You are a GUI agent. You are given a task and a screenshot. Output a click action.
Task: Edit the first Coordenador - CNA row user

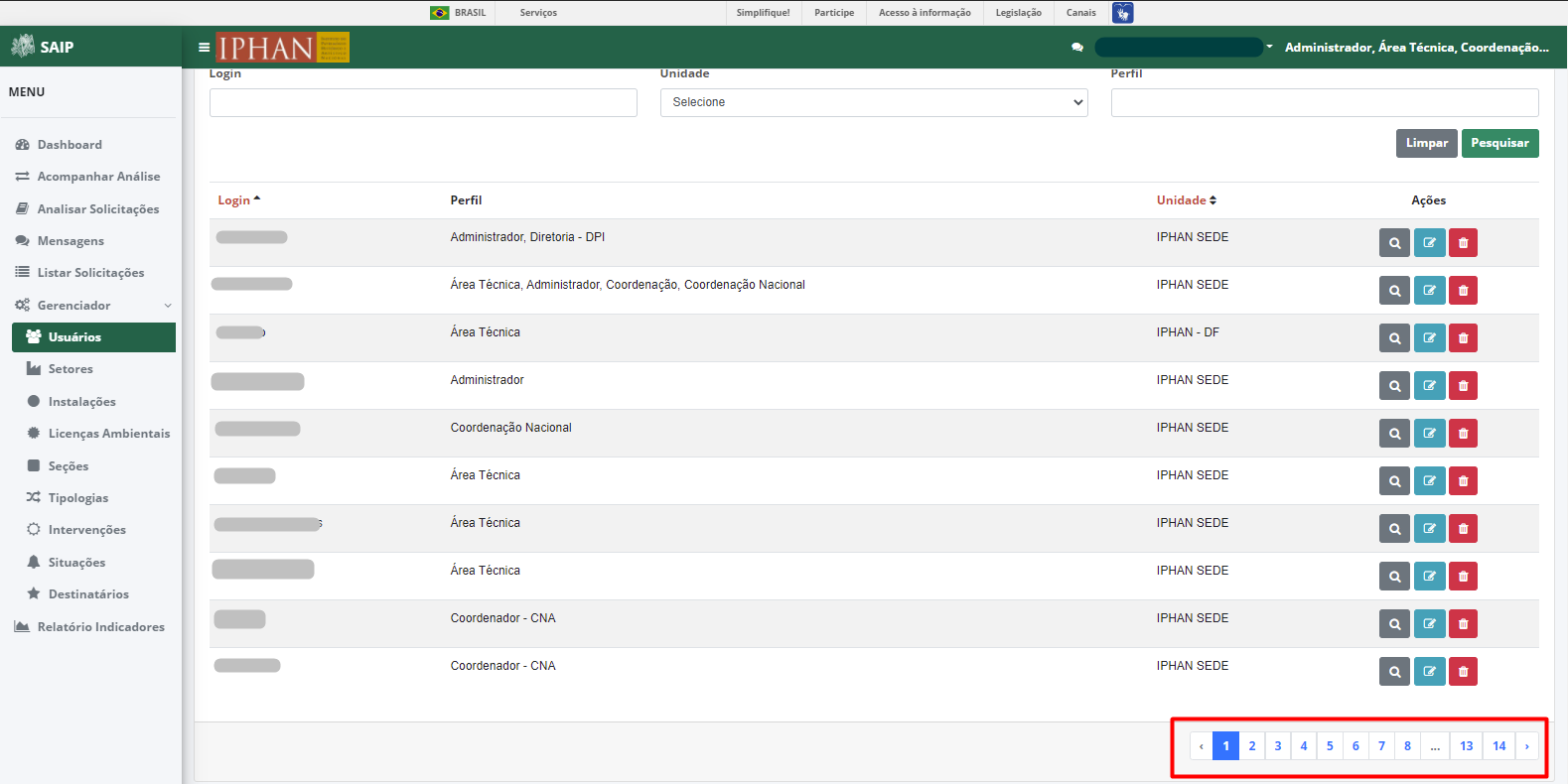[x=1429, y=624]
